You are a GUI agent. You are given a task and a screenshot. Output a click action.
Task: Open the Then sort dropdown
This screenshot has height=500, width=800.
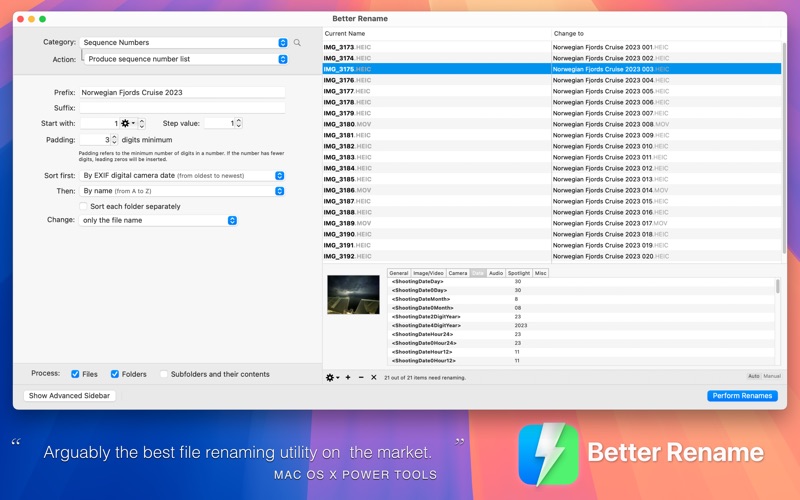pos(182,191)
